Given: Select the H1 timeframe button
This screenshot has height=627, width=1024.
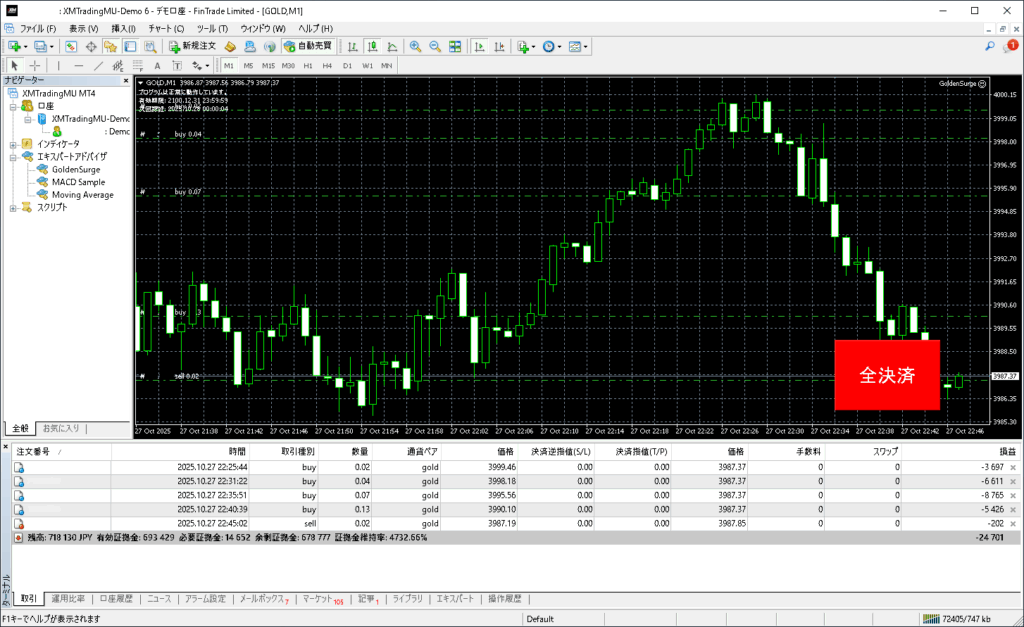Looking at the screenshot, I should point(307,66).
